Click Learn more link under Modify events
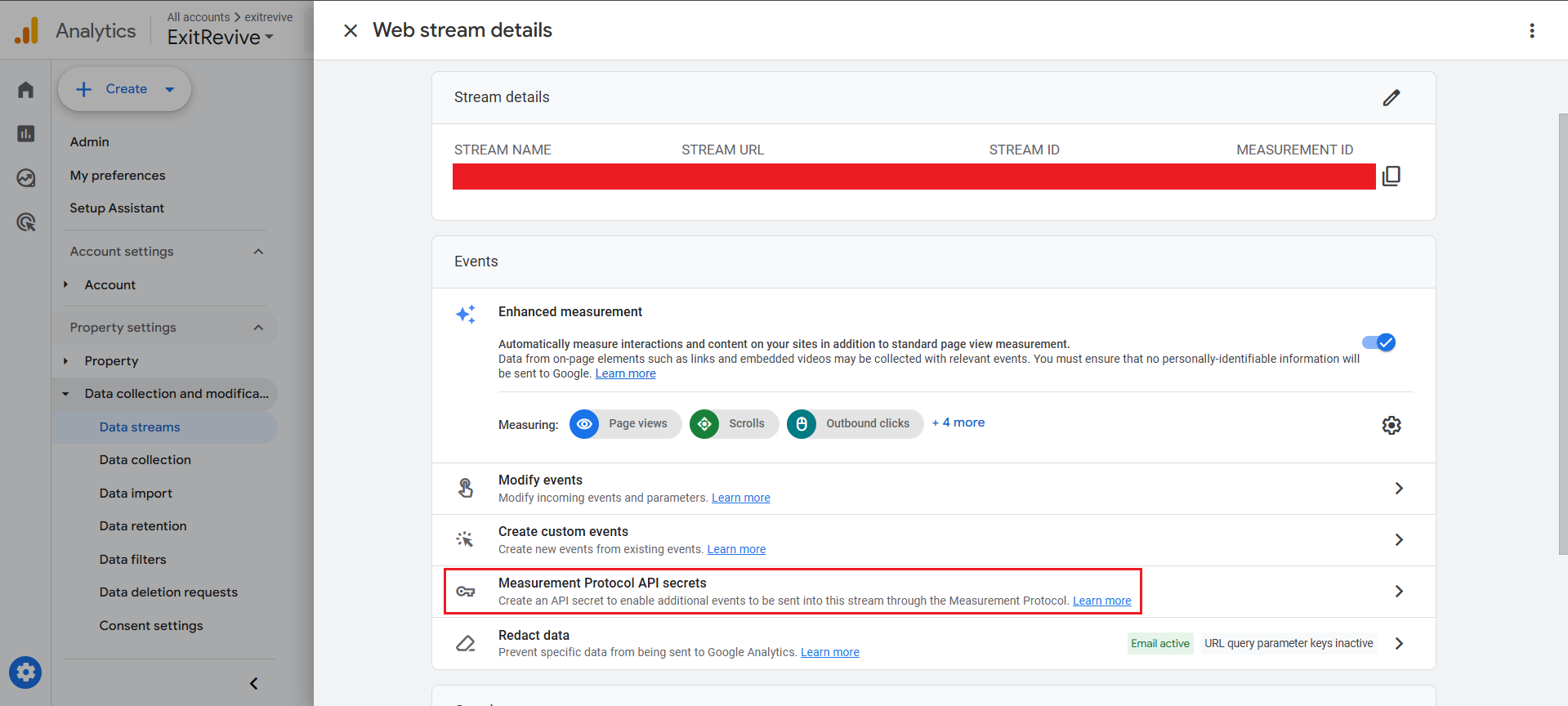The width and height of the screenshot is (1568, 706). tap(740, 498)
